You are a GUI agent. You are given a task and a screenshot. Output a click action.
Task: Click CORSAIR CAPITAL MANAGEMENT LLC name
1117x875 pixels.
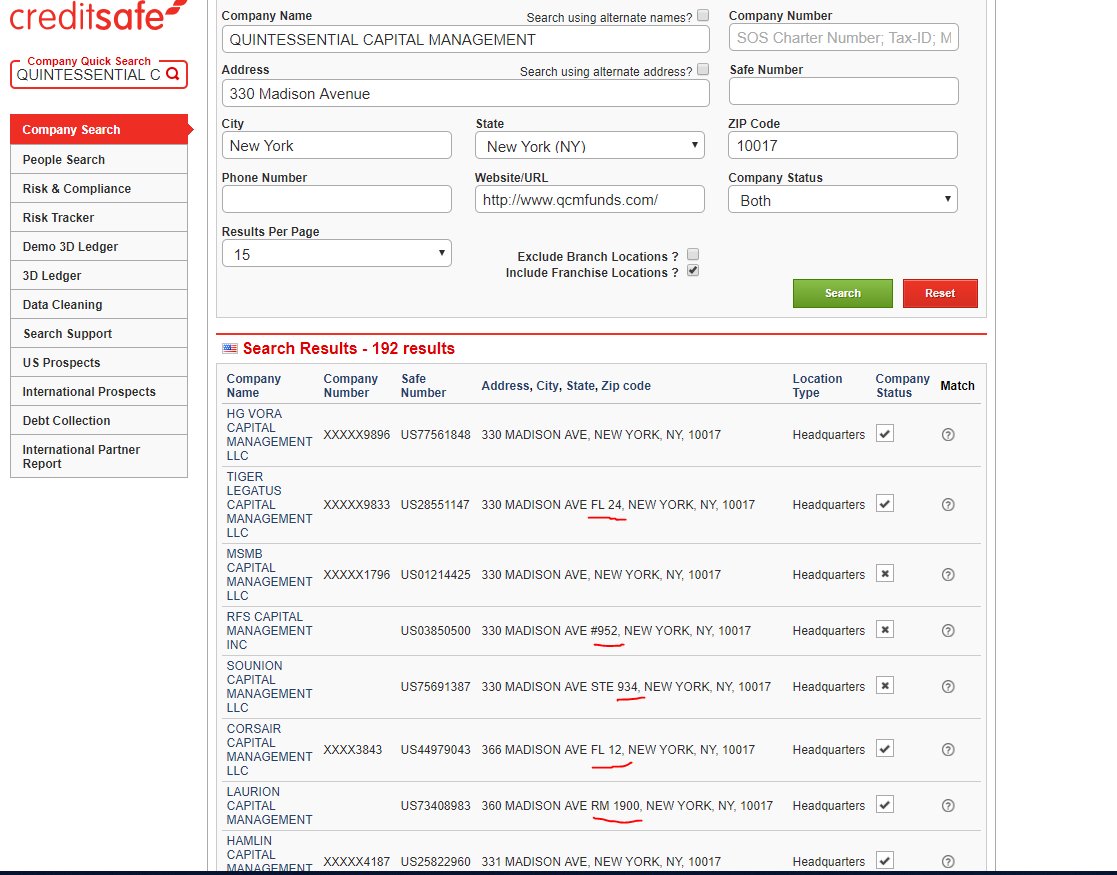click(269, 750)
